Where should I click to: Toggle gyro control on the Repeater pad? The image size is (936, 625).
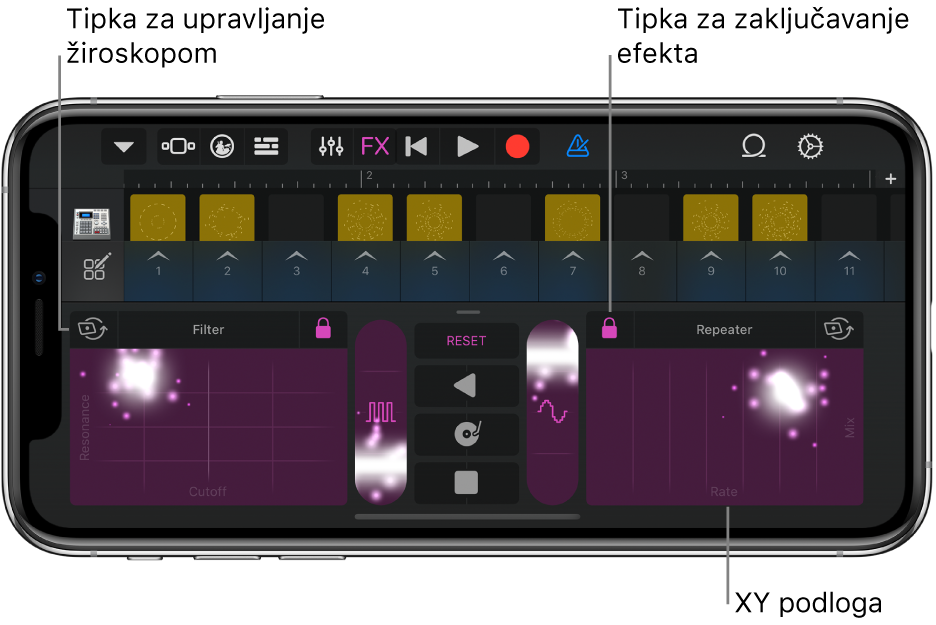tap(839, 329)
